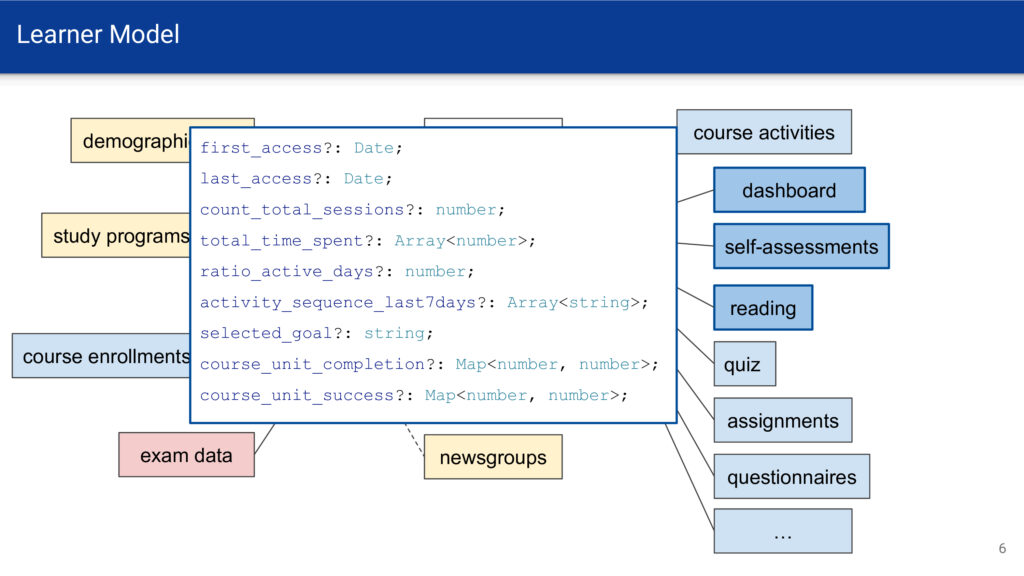Click the 'newsgroups' box
Viewport: 1024px width, 576px height.
493,457
